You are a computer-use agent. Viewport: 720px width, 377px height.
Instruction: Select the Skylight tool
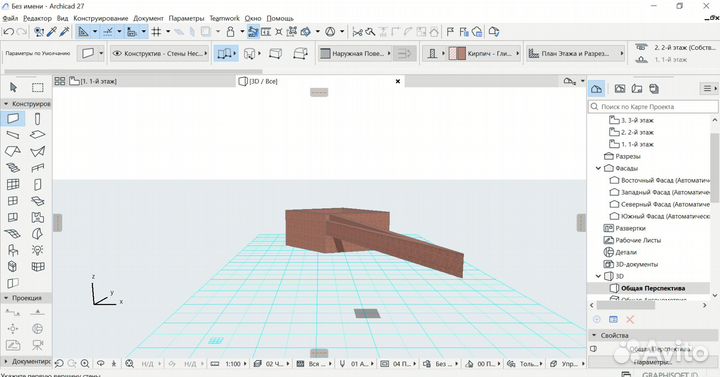pos(38,201)
